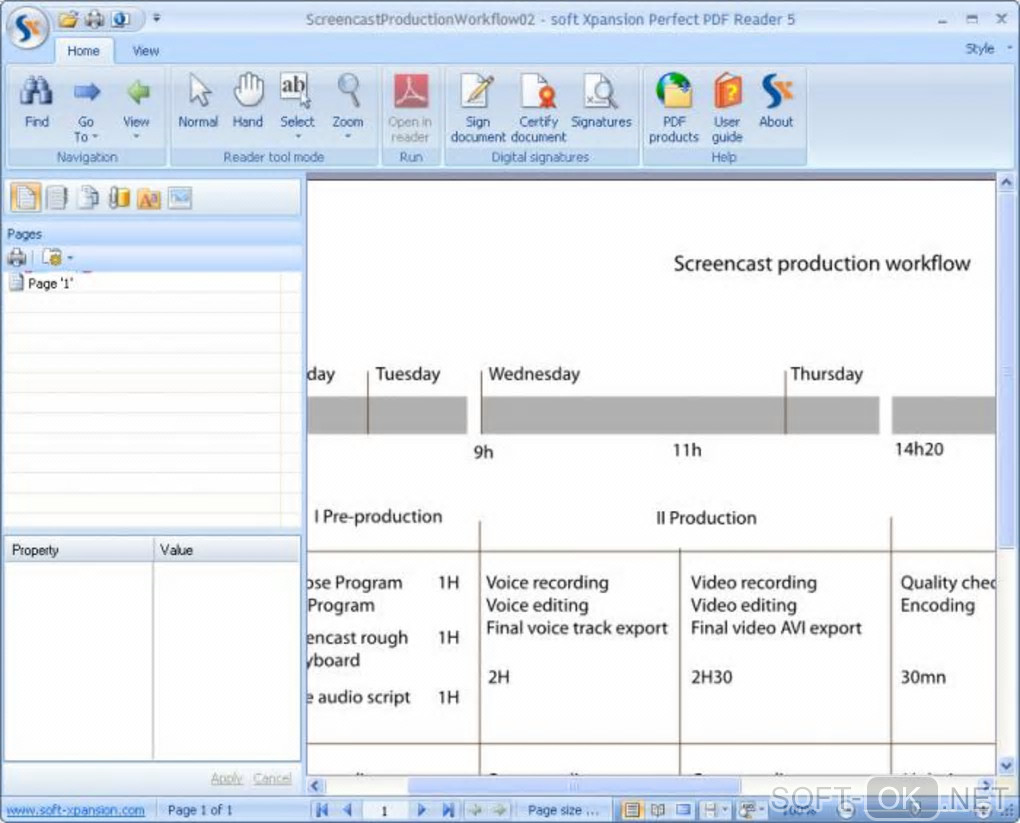
Task: Click 'Screencast production workflow' title text
Action: click(822, 263)
